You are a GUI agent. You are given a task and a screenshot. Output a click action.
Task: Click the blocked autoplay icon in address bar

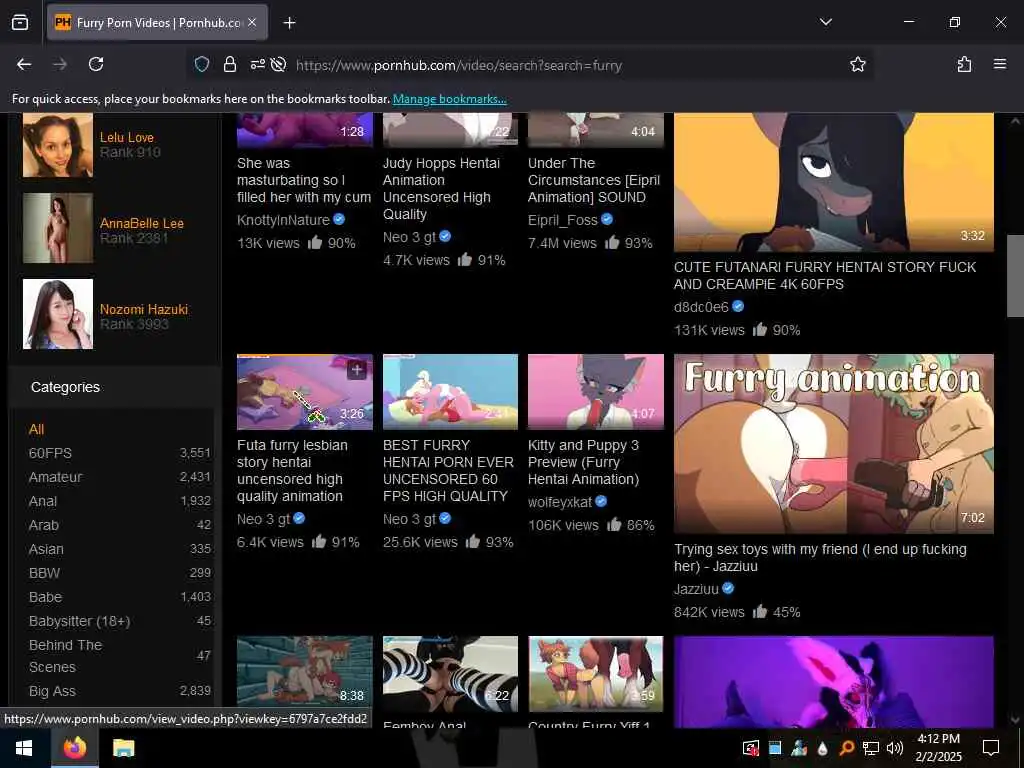279,64
